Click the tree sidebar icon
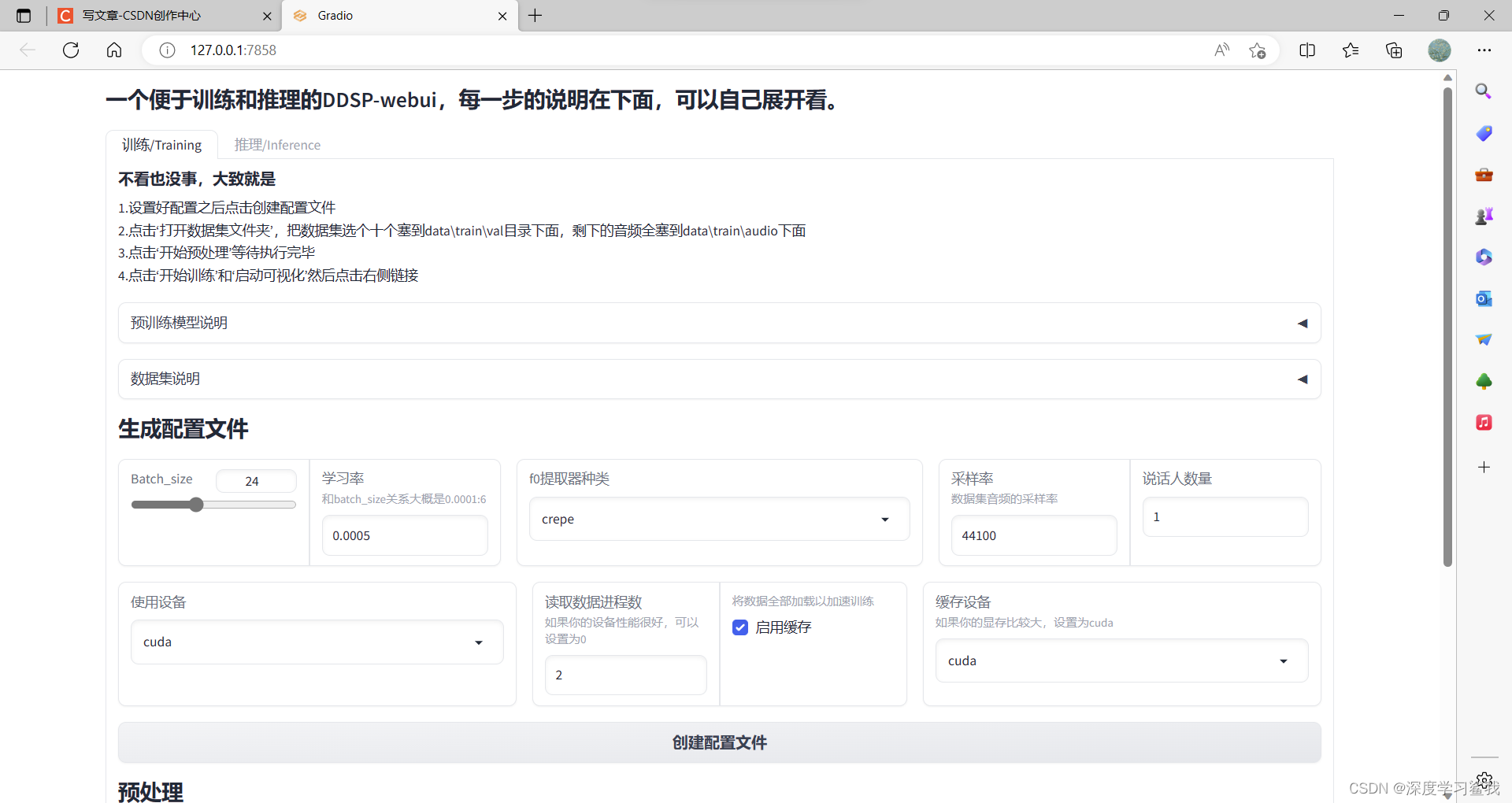 (1484, 381)
